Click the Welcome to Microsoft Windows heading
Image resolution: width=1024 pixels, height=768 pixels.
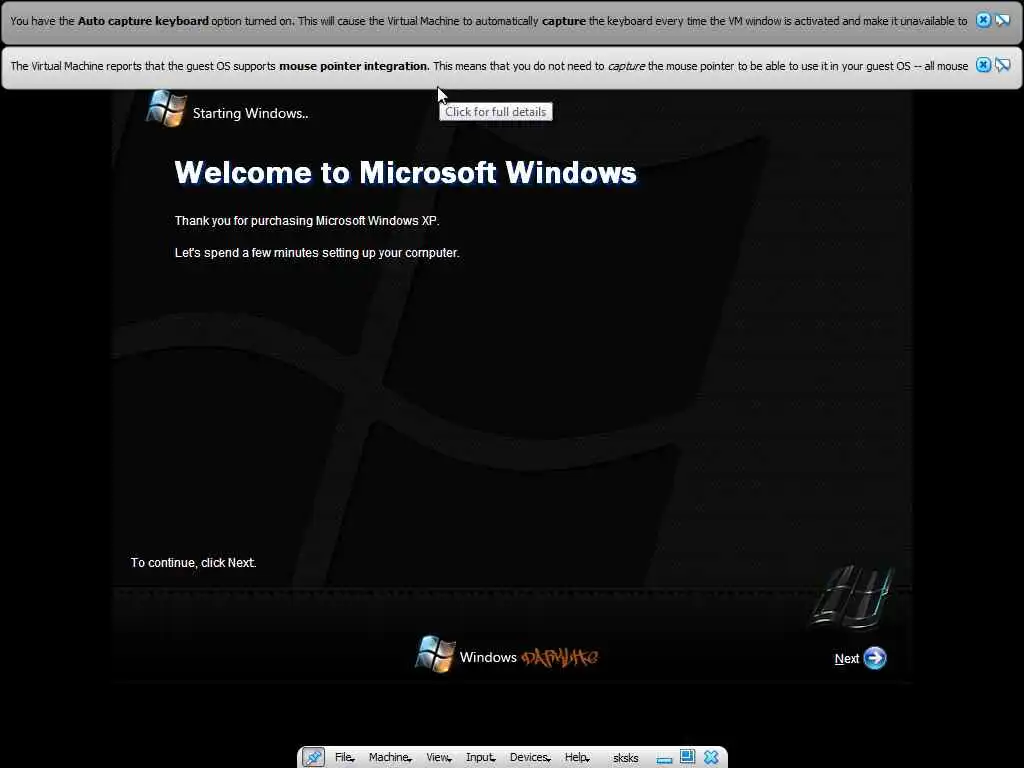pos(406,172)
